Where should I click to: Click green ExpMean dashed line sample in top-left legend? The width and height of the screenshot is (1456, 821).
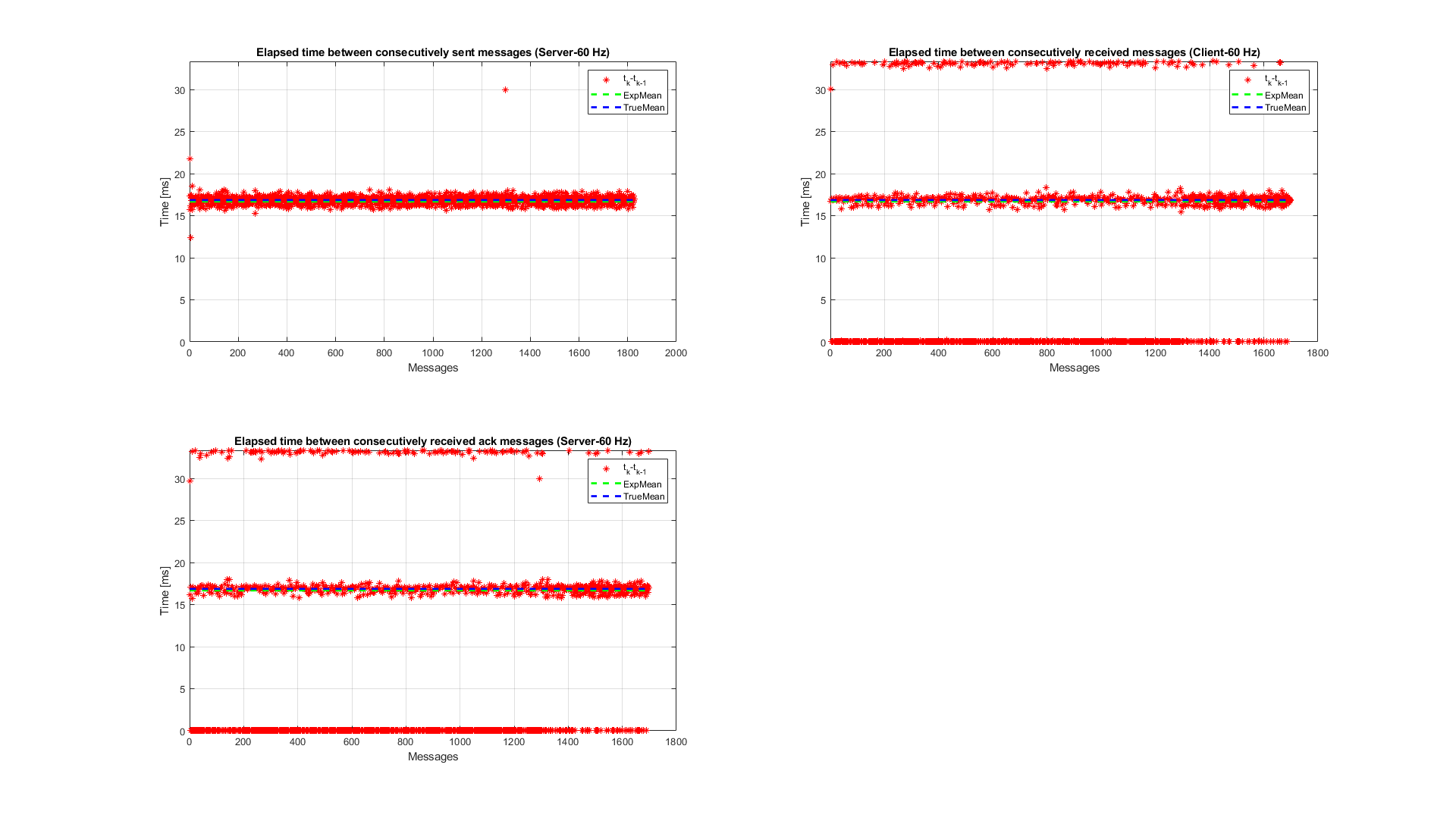tap(605, 96)
